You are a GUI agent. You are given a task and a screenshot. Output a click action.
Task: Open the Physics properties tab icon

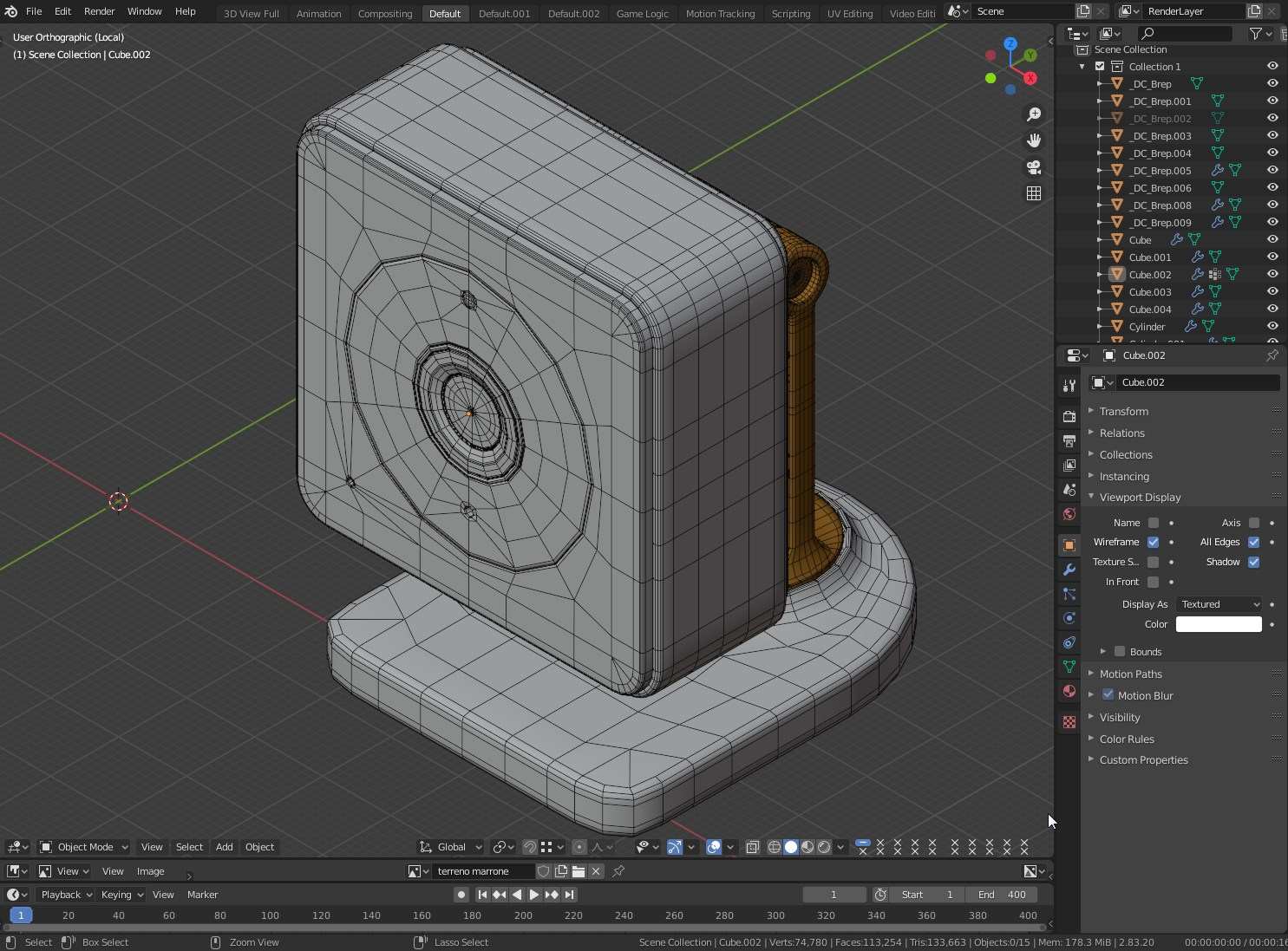[1069, 618]
